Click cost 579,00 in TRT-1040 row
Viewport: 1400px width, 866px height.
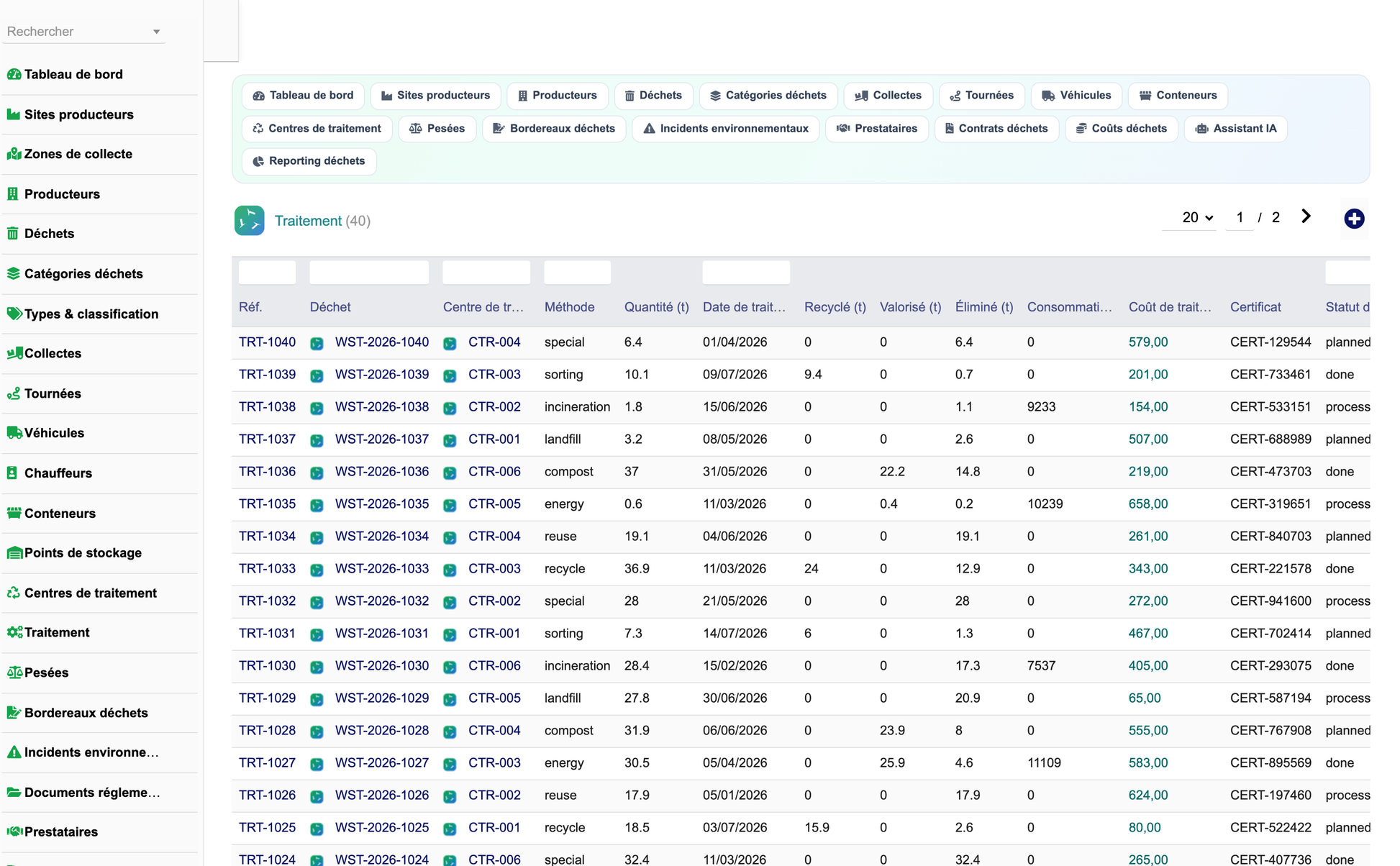1148,342
